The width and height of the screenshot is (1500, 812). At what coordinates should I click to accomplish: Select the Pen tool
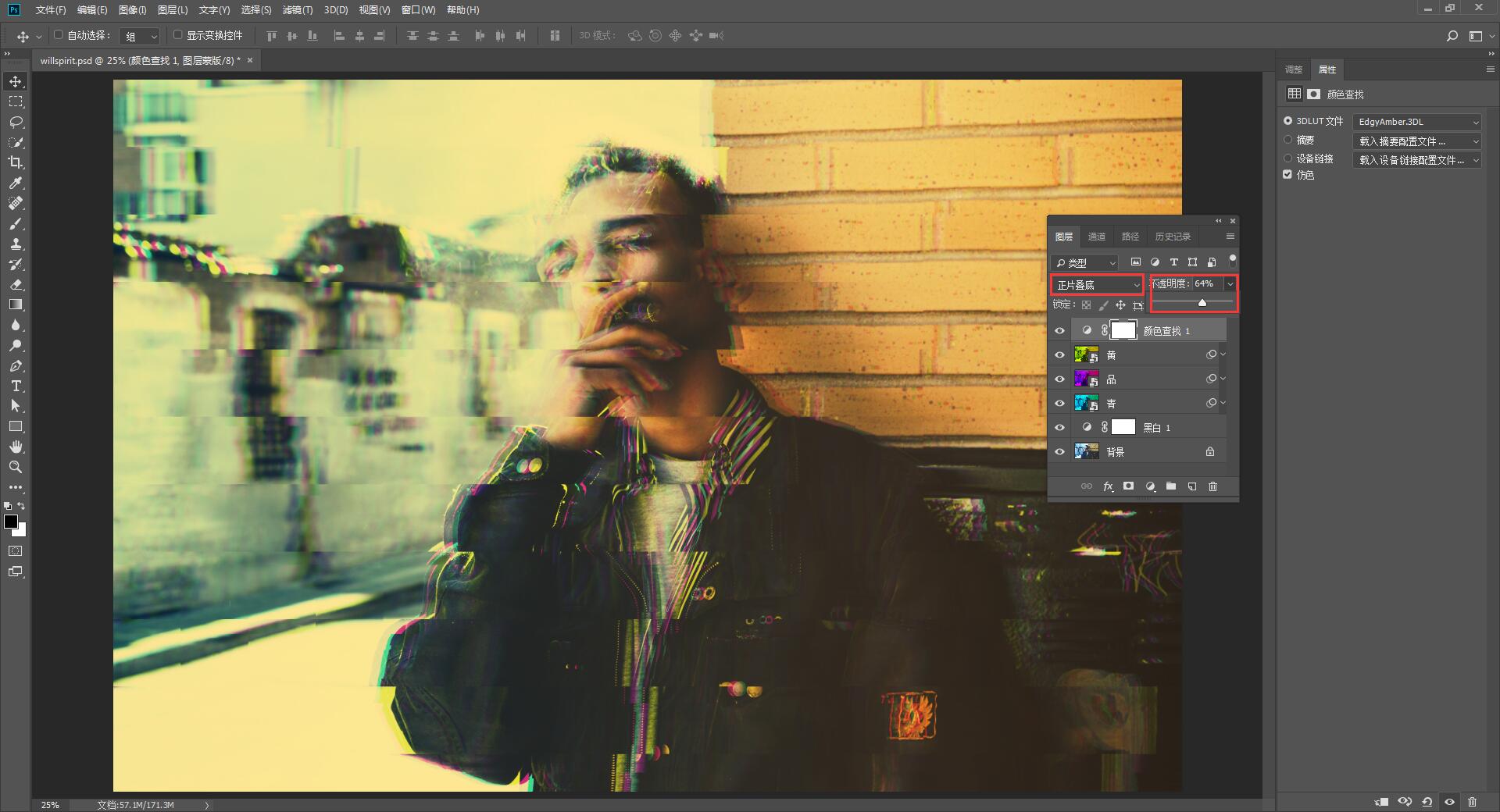click(16, 365)
